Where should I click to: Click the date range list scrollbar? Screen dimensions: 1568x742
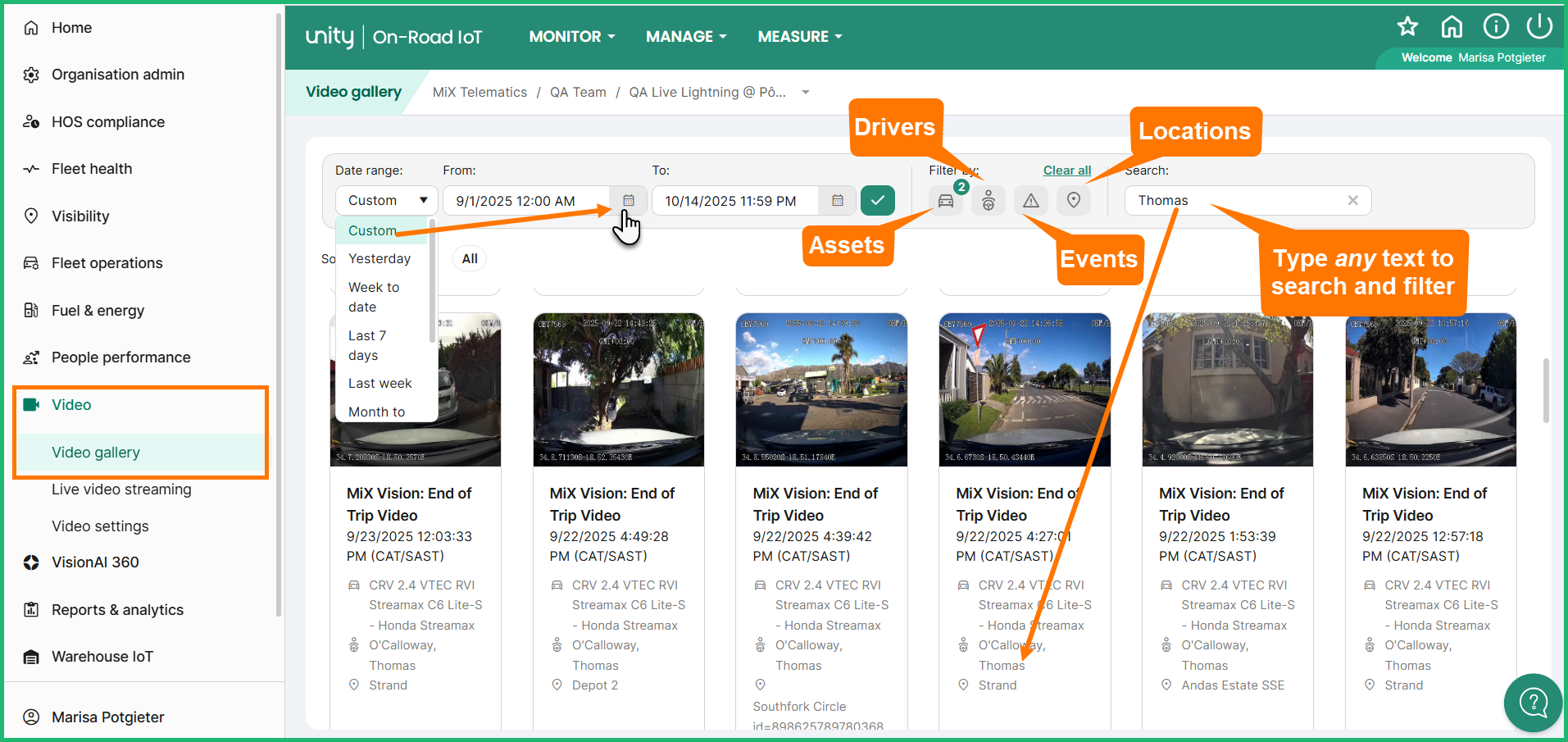(433, 280)
